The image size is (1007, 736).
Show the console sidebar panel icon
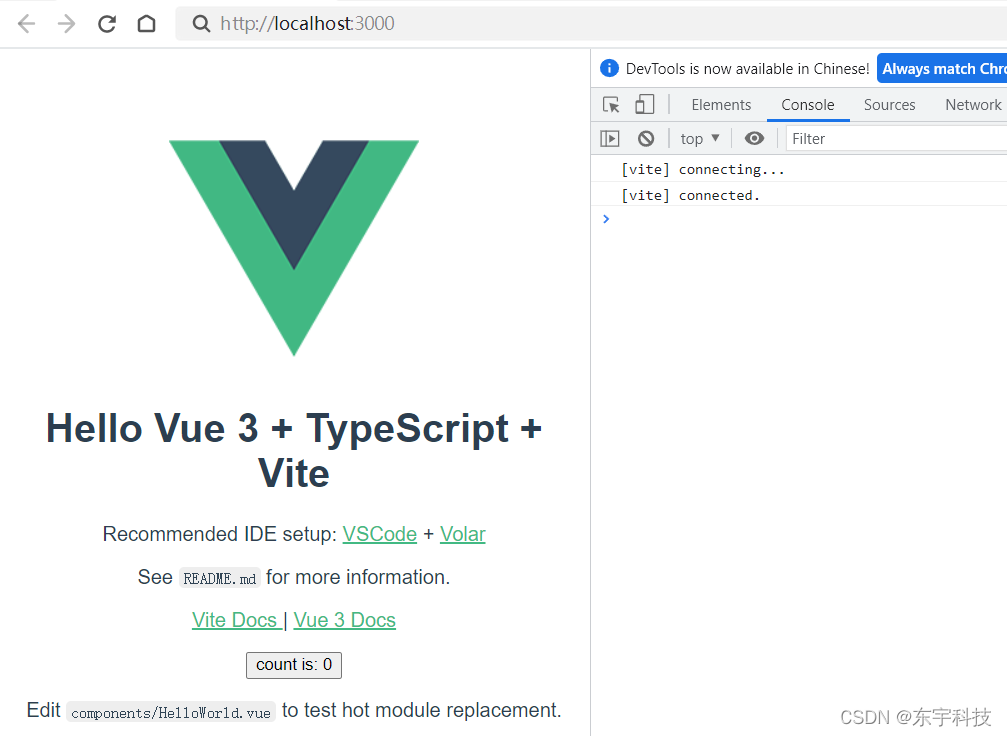tap(609, 138)
